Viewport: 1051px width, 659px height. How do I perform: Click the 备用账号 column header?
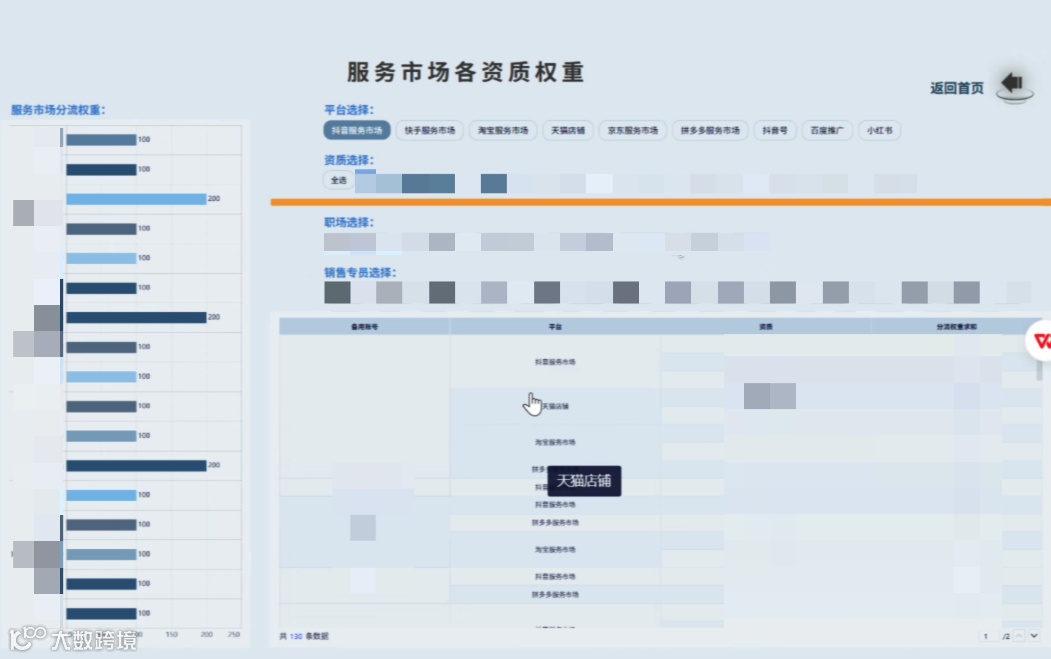[364, 326]
